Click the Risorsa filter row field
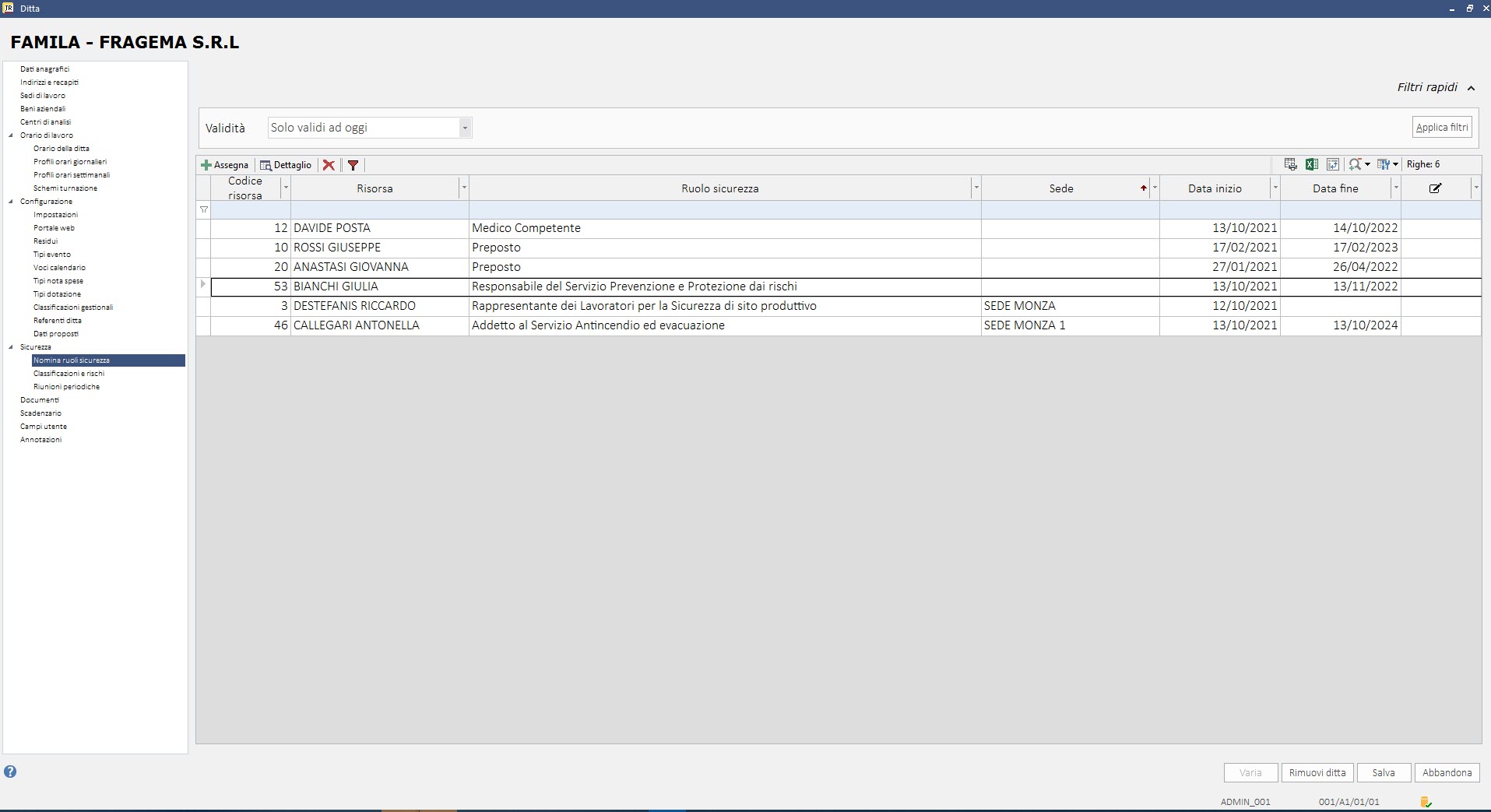The width and height of the screenshot is (1491, 812). click(379, 210)
